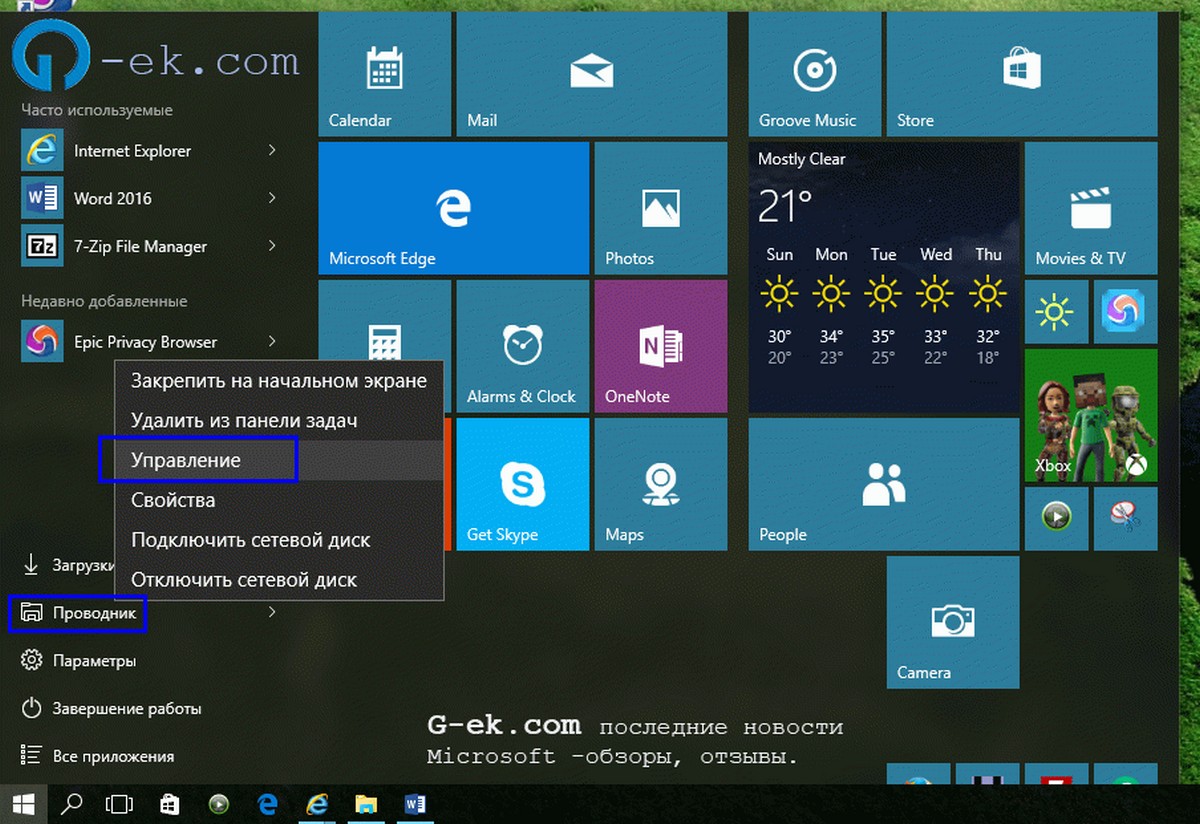1200x824 pixels.
Task: Open the Maps tile
Action: tap(660, 484)
